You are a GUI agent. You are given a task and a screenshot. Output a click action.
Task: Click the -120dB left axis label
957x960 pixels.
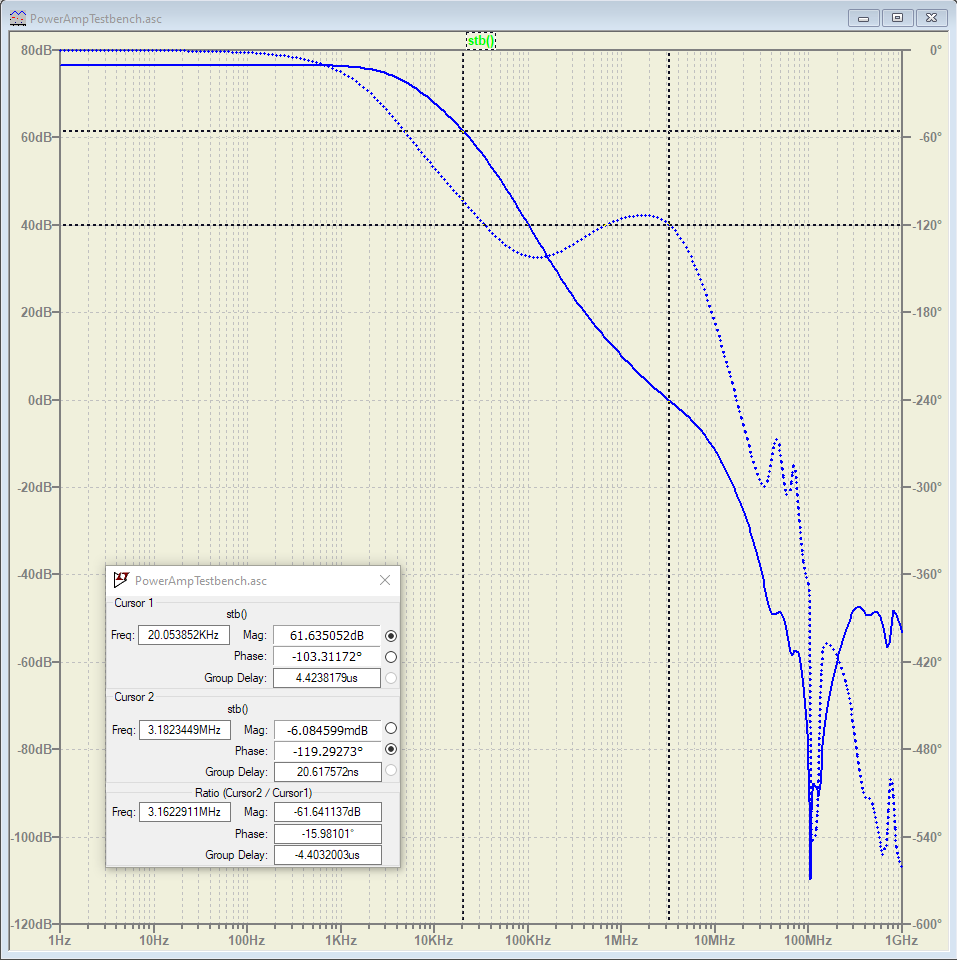click(x=32, y=924)
